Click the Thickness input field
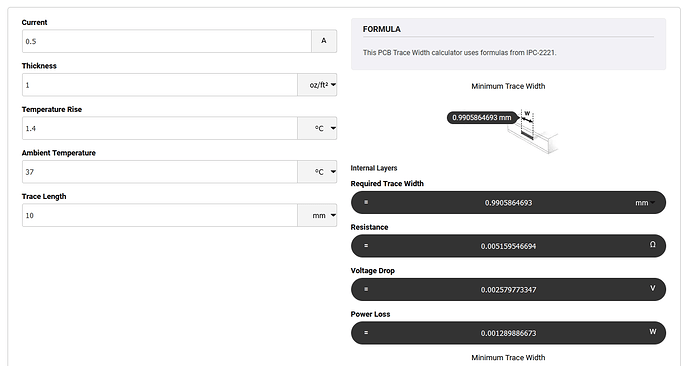 [x=160, y=85]
